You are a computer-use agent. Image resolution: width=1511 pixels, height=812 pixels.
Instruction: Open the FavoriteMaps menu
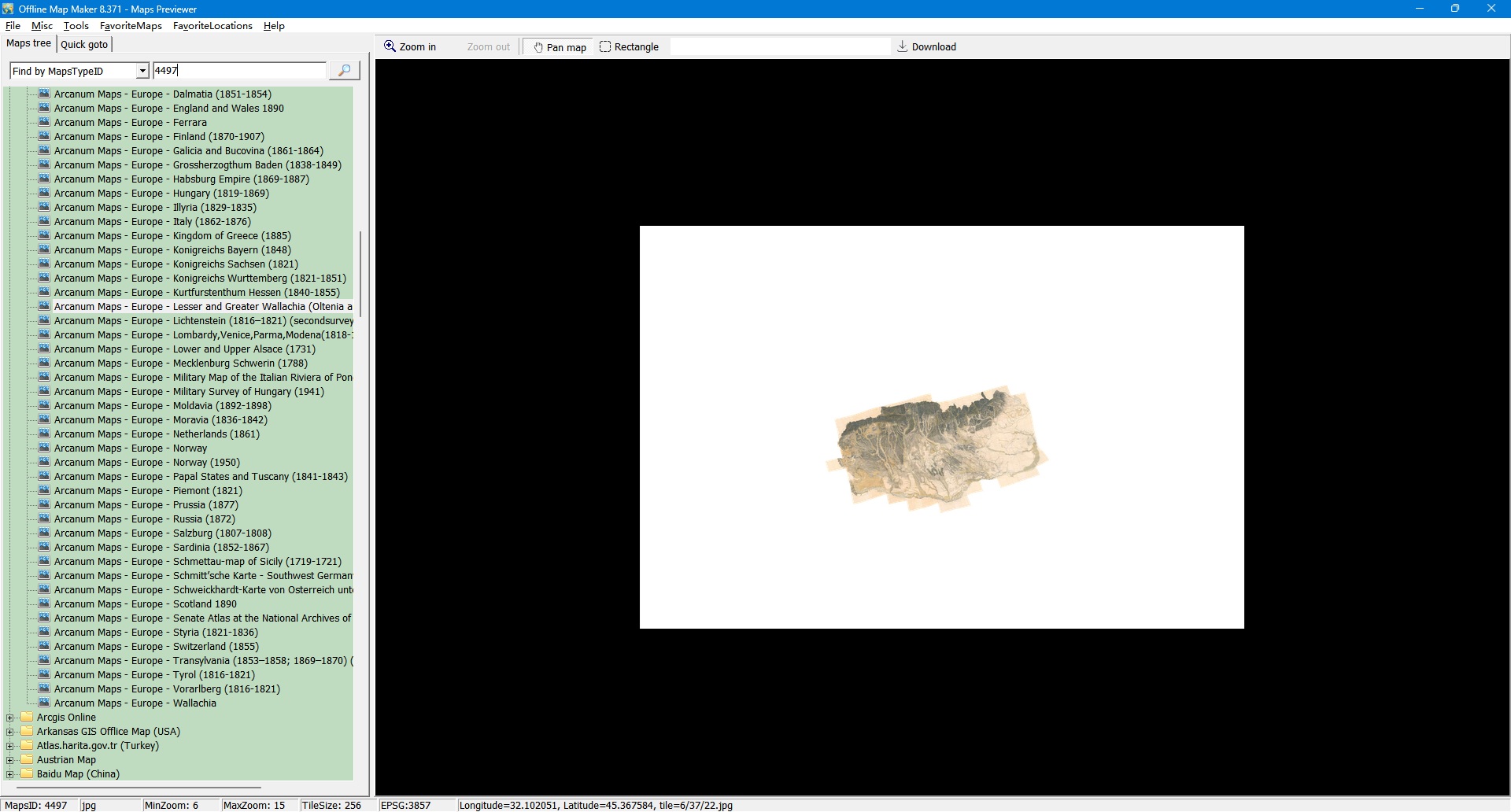click(x=131, y=26)
